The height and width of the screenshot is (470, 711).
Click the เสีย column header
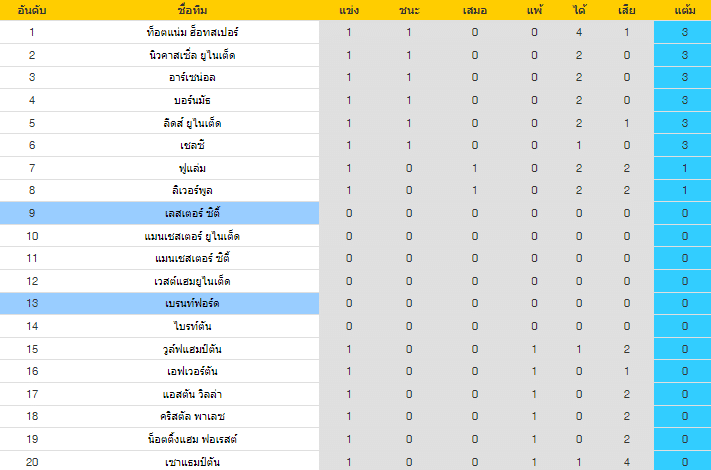click(x=626, y=10)
